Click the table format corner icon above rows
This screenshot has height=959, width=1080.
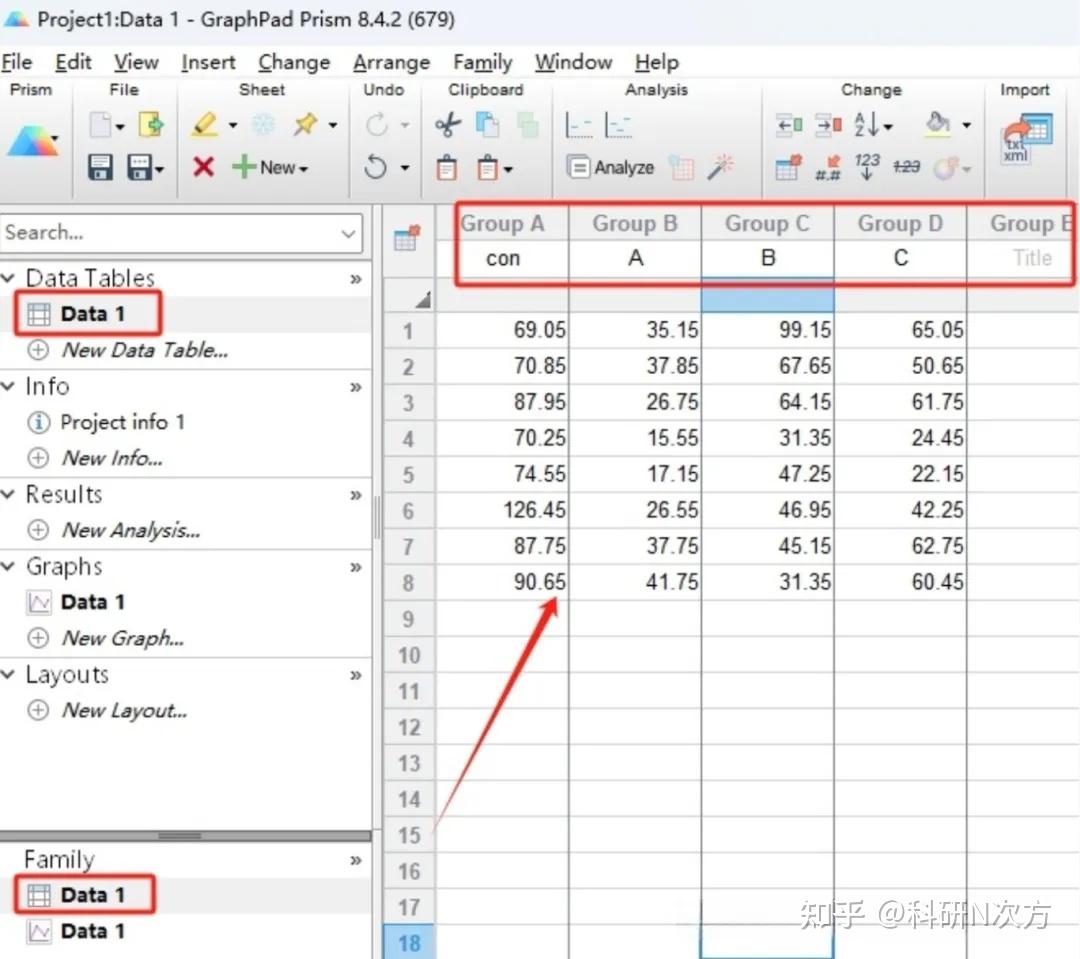coord(406,238)
